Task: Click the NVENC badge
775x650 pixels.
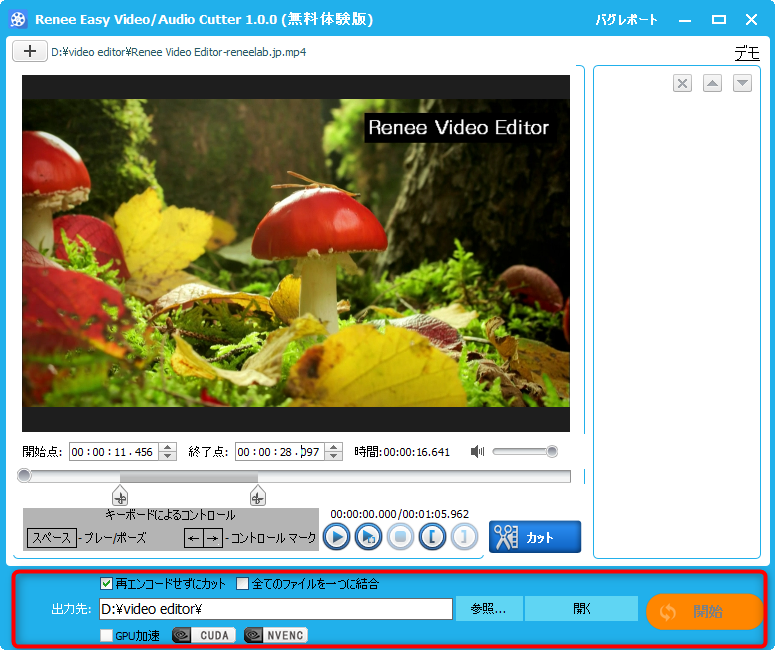Action: [x=276, y=635]
